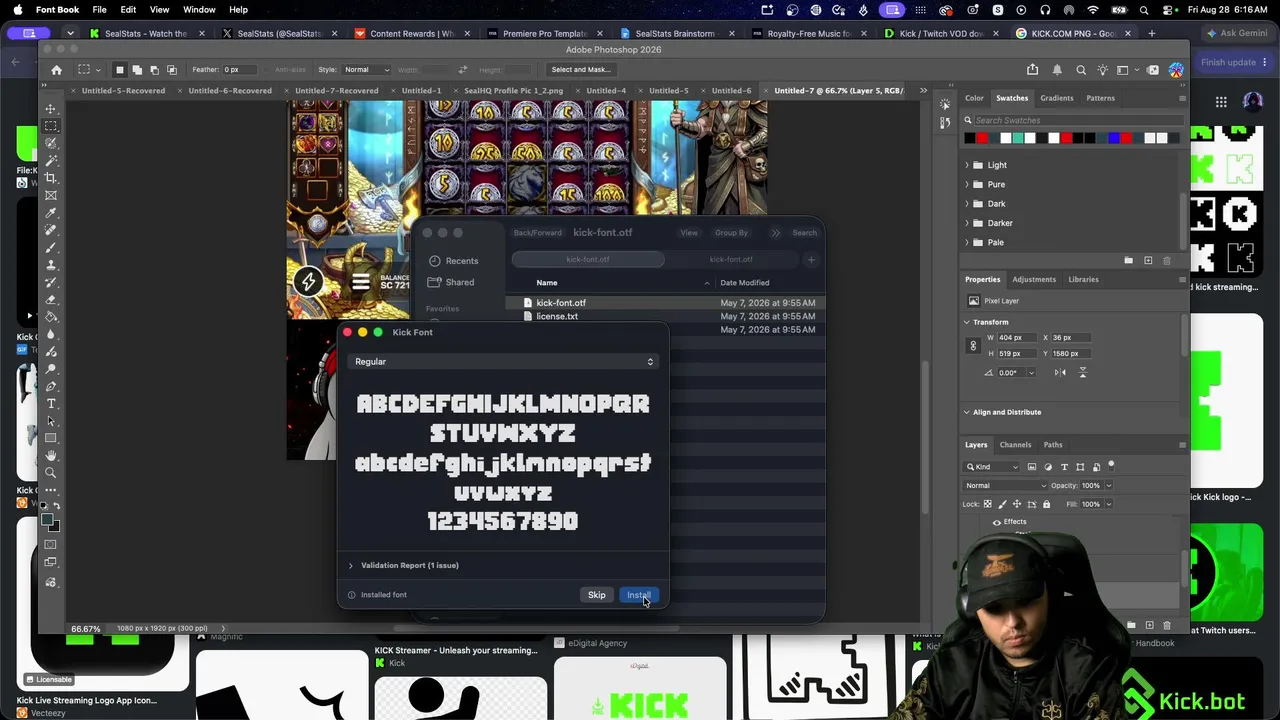Switch to Untitled-1 document tab

click(x=421, y=91)
